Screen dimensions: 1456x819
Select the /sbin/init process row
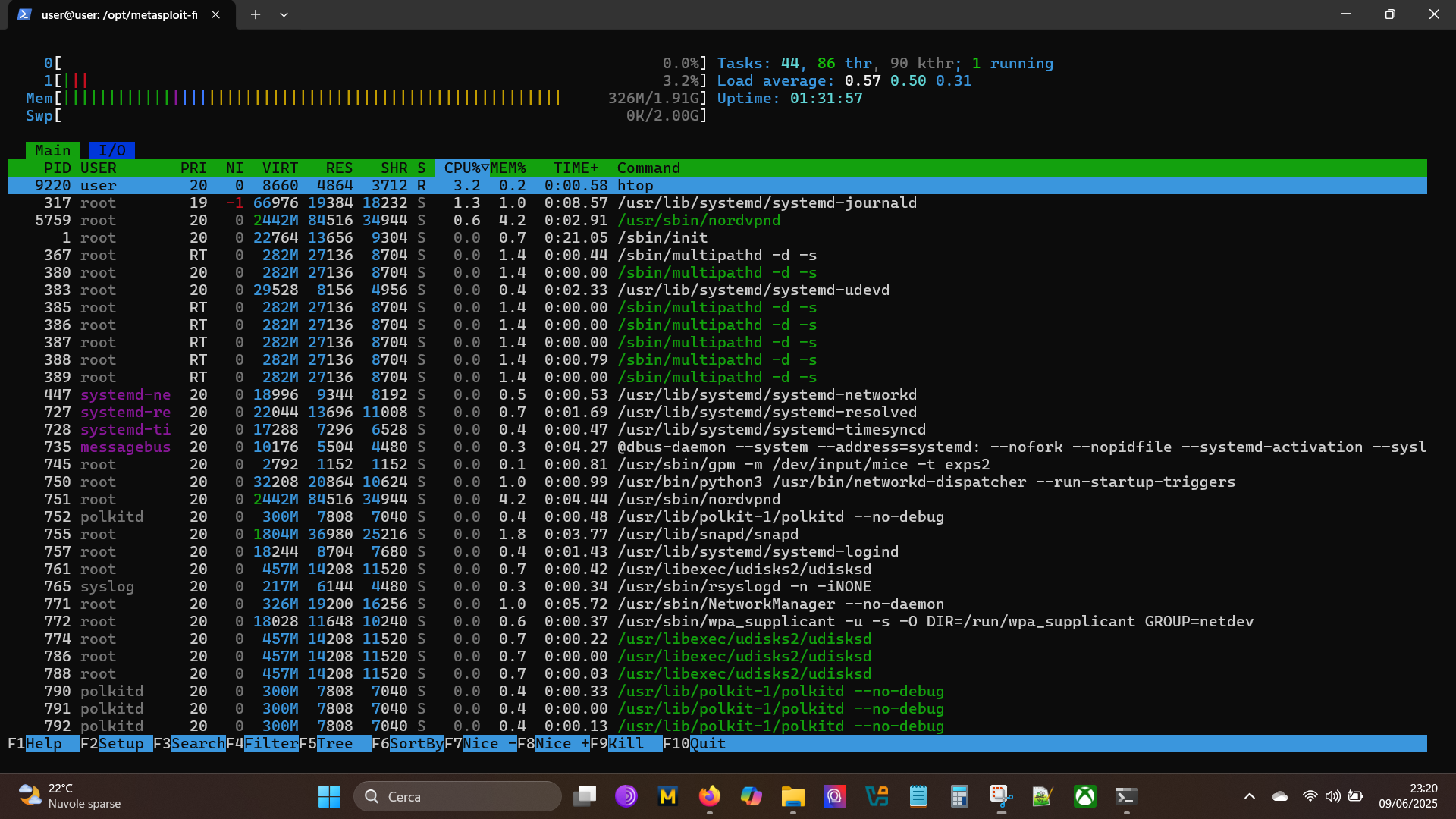click(717, 237)
